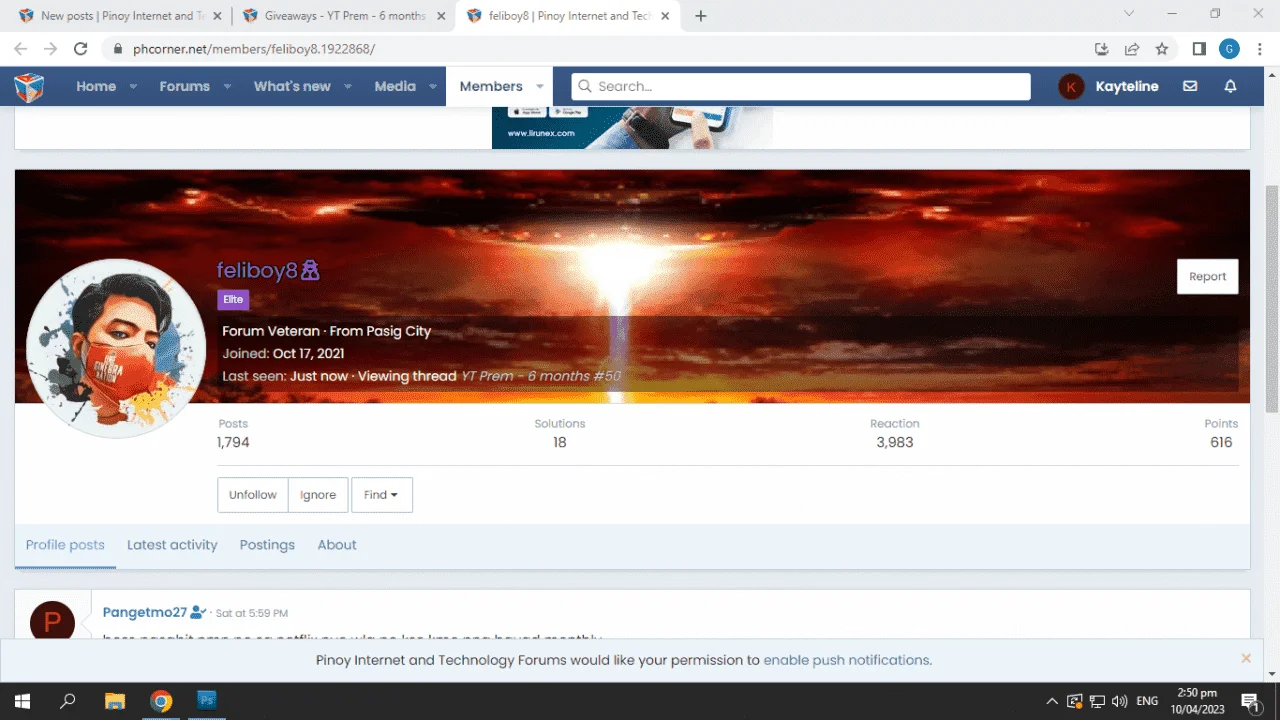Screen dimensions: 1280x720
Task: Expand the Members menu dropdown arrow
Action: tap(540, 87)
